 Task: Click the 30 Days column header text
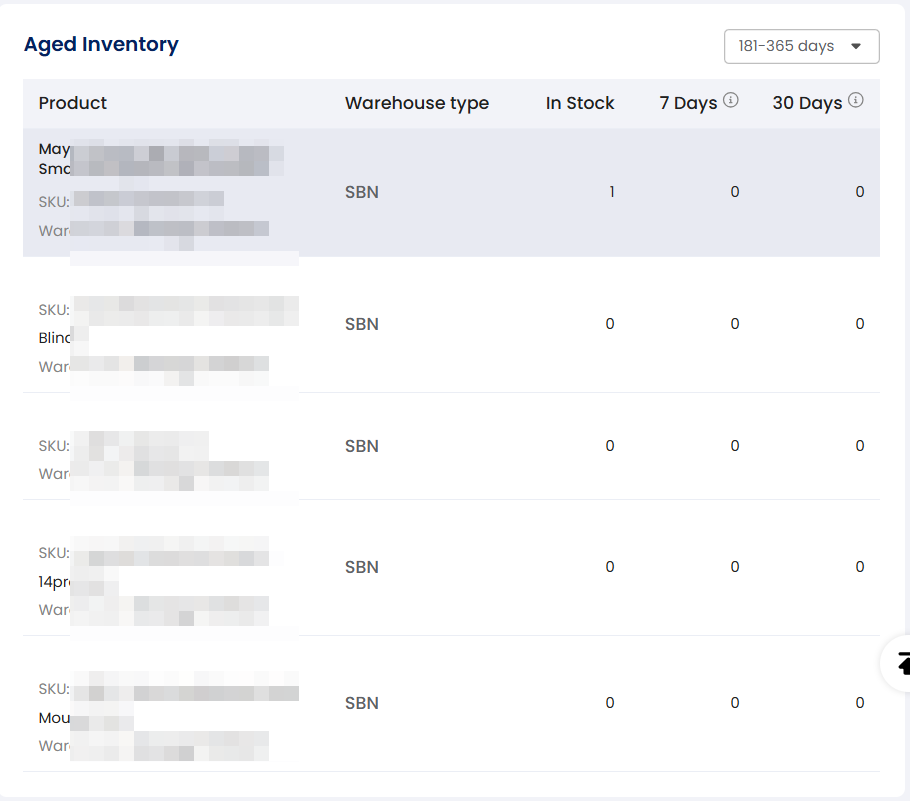point(807,103)
